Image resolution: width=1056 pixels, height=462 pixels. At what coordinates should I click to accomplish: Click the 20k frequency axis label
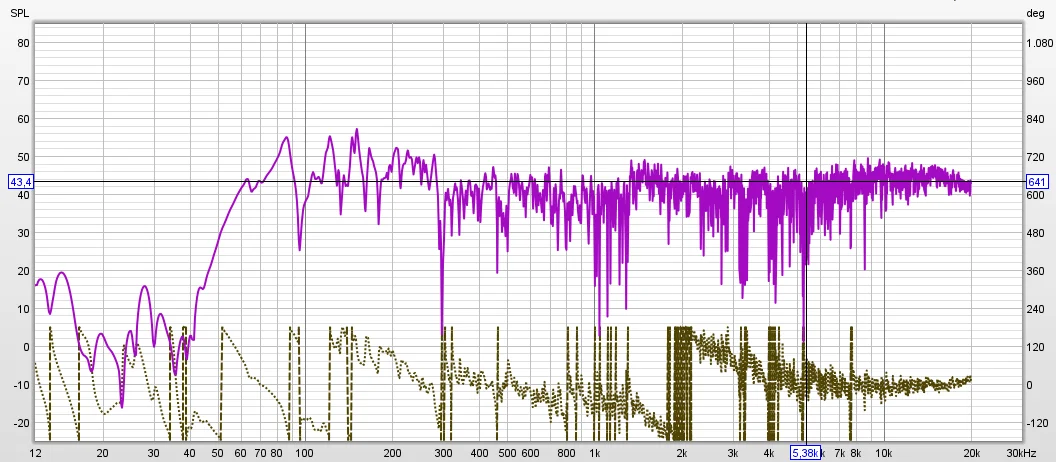click(x=971, y=453)
